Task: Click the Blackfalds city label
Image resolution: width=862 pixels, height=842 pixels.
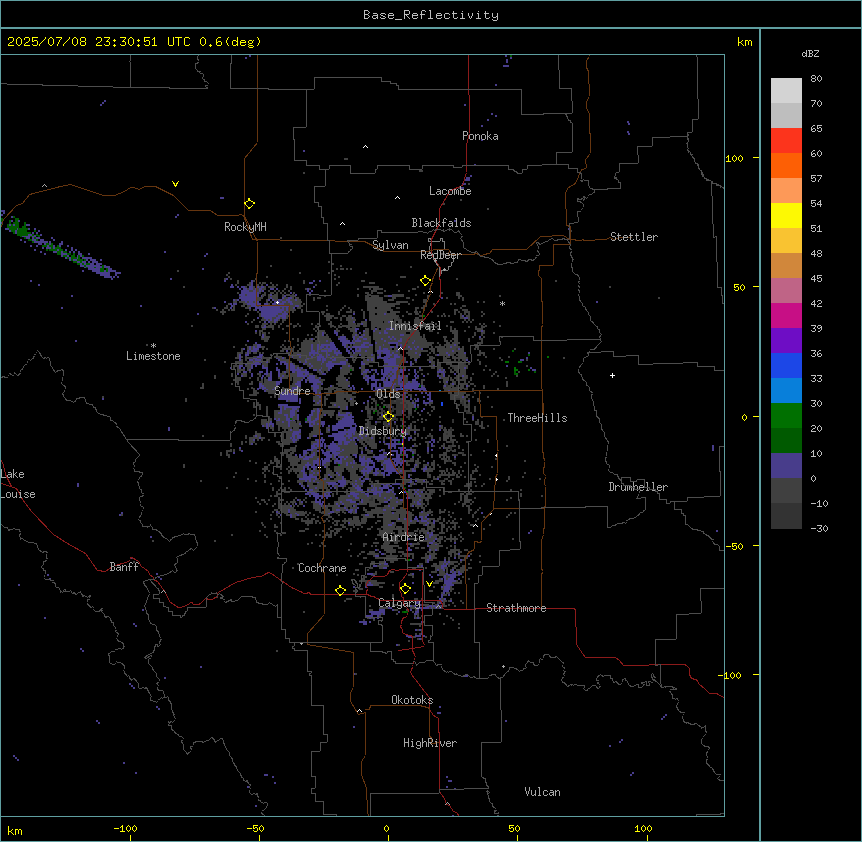Action: pyautogui.click(x=441, y=223)
